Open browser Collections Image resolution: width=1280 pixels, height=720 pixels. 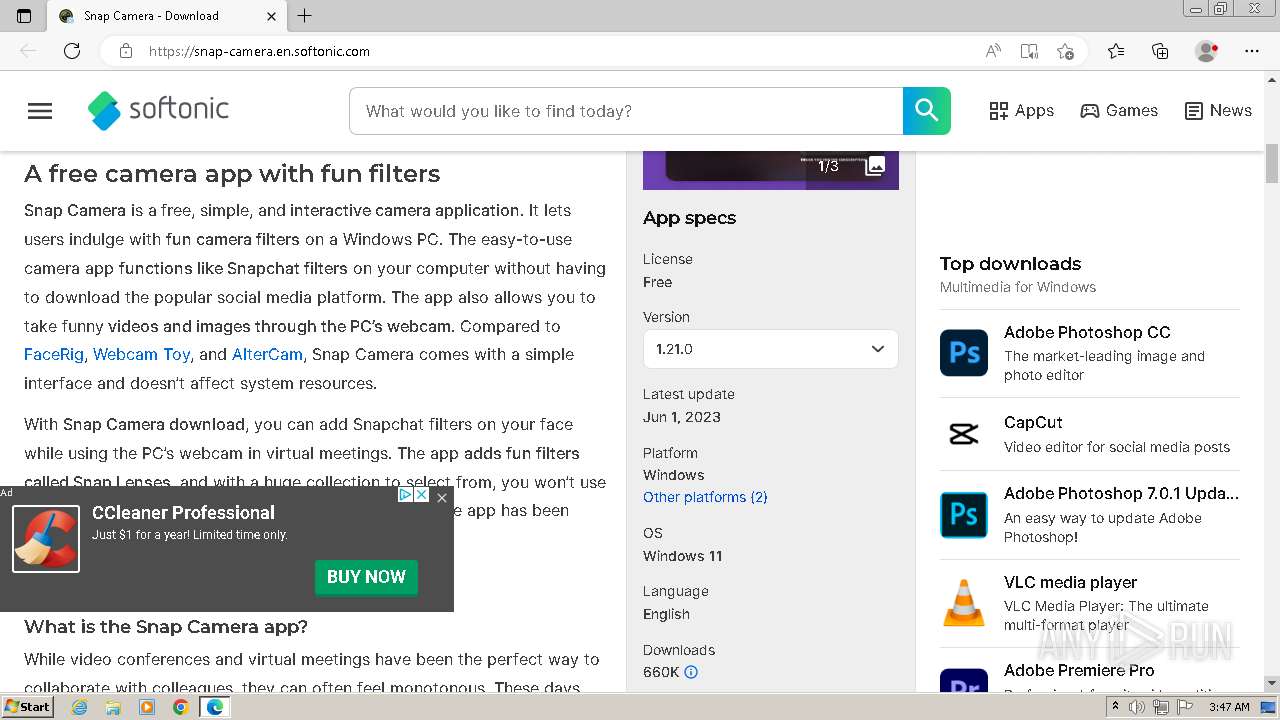pos(1160,51)
